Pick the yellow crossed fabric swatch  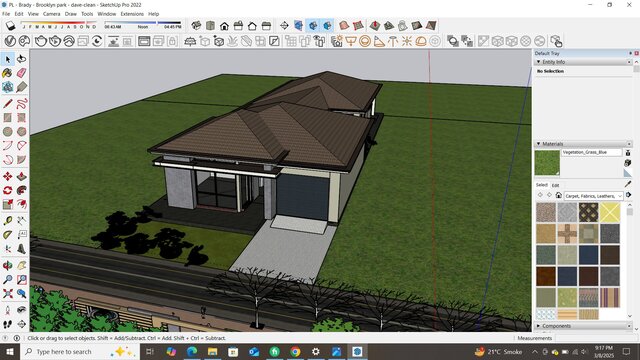[x=610, y=212]
